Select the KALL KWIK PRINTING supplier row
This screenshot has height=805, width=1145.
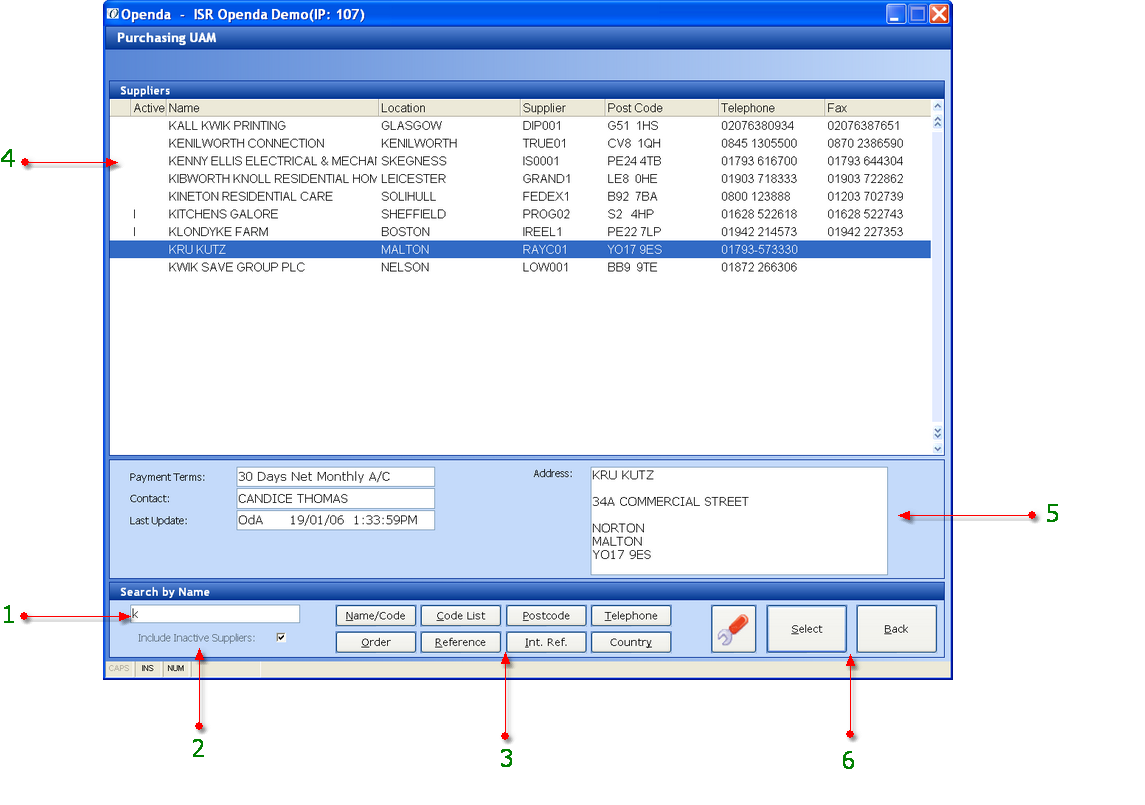click(x=520, y=126)
